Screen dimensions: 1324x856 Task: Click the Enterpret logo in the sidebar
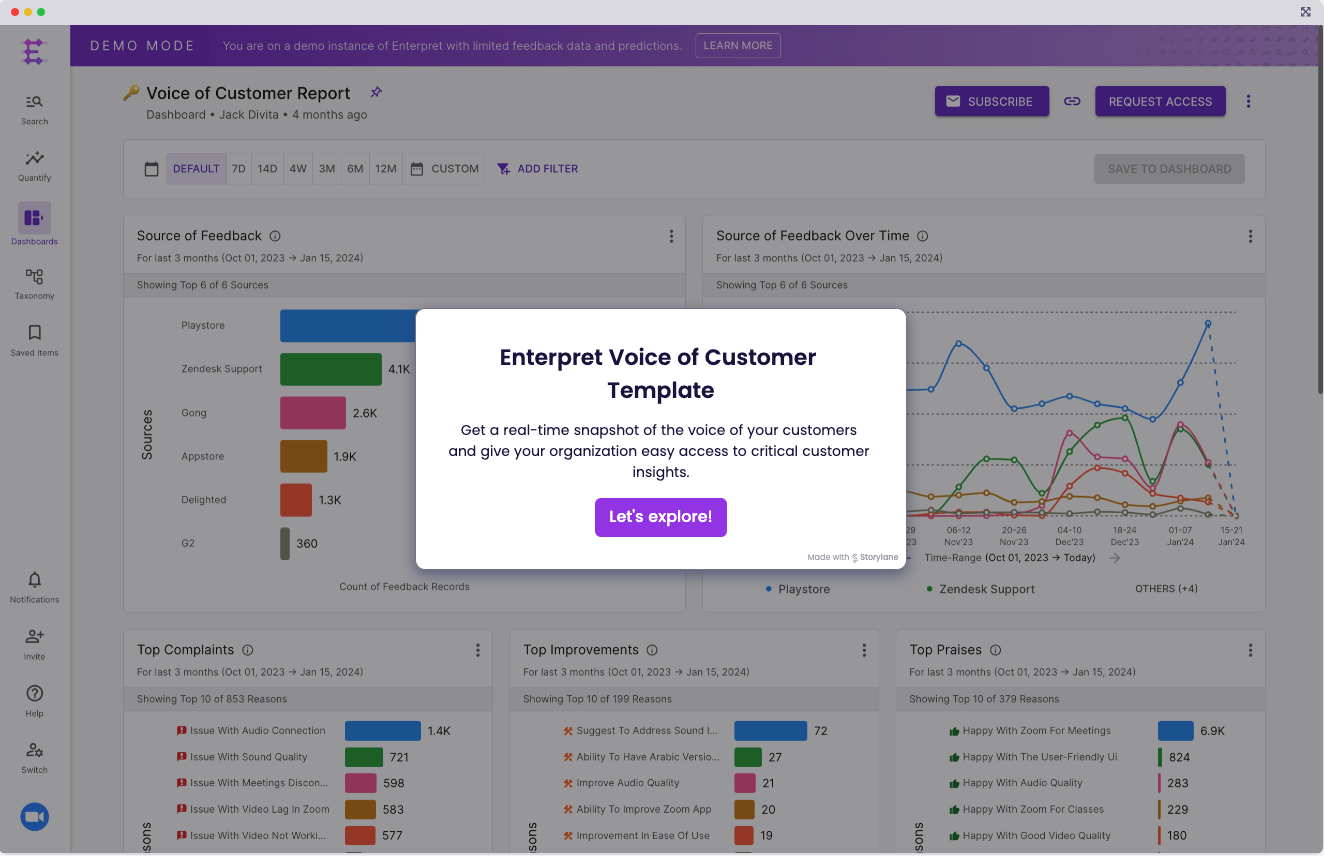[35, 51]
